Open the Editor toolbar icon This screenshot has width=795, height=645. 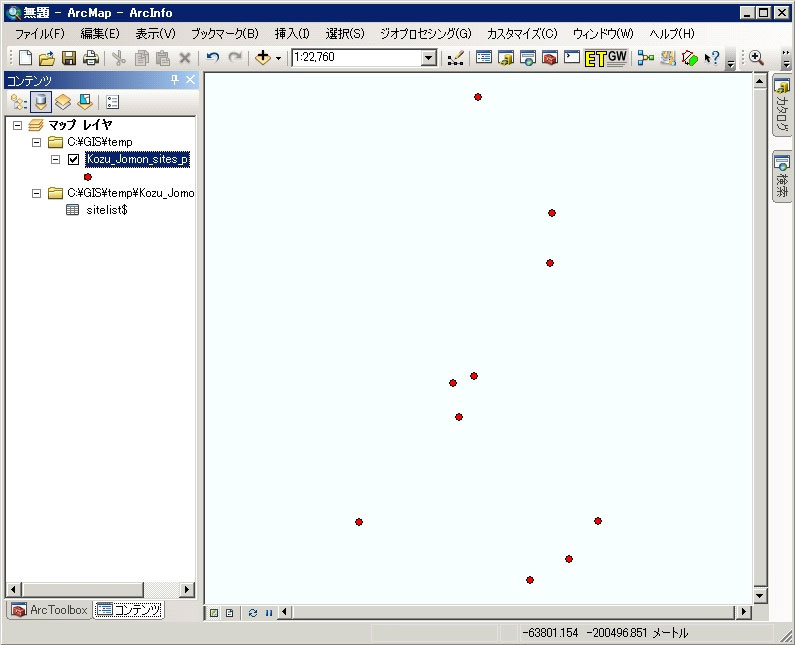(455, 58)
